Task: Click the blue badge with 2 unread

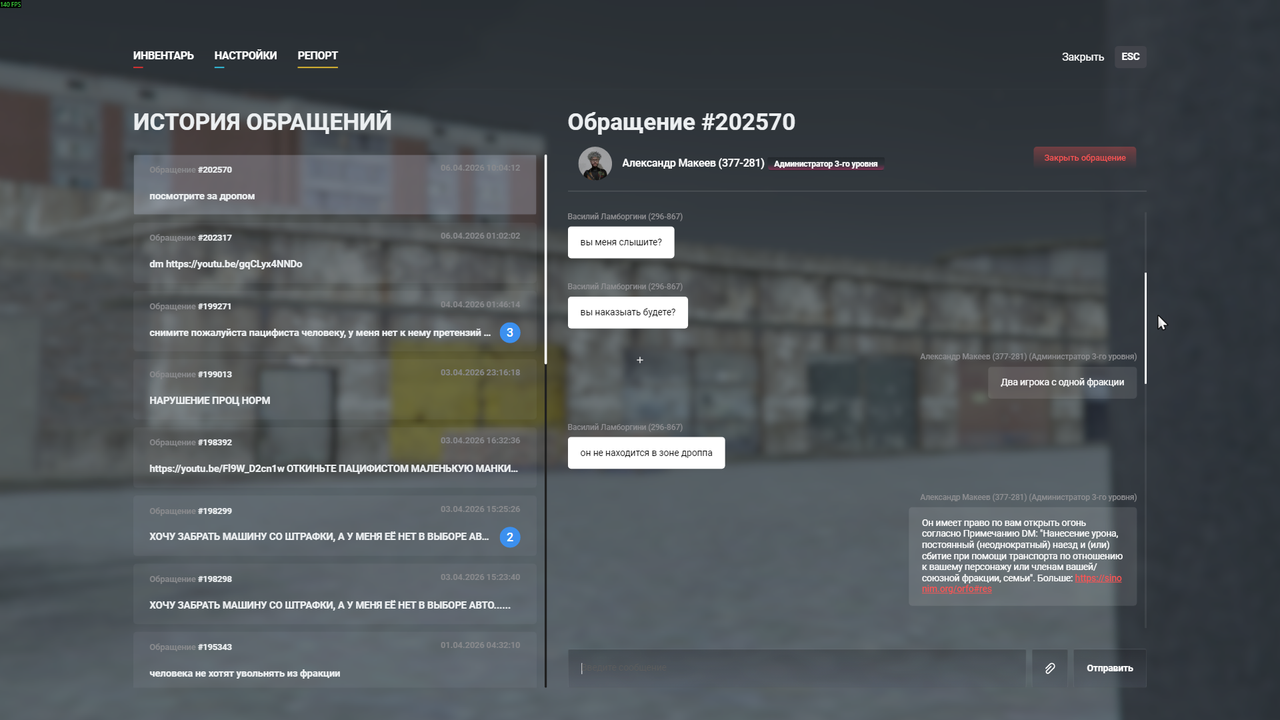Action: (510, 537)
